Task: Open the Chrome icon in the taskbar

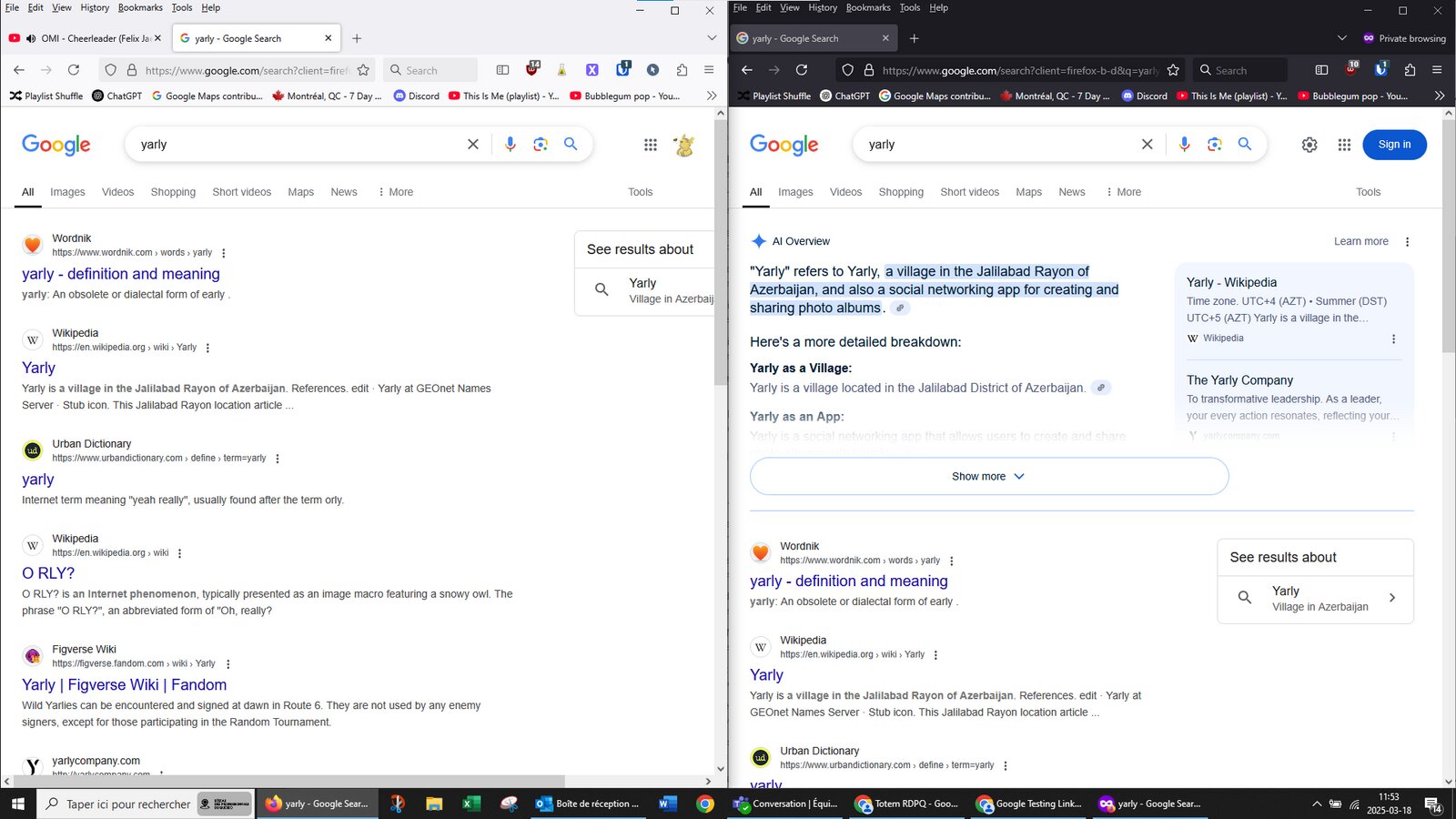Action: [705, 804]
